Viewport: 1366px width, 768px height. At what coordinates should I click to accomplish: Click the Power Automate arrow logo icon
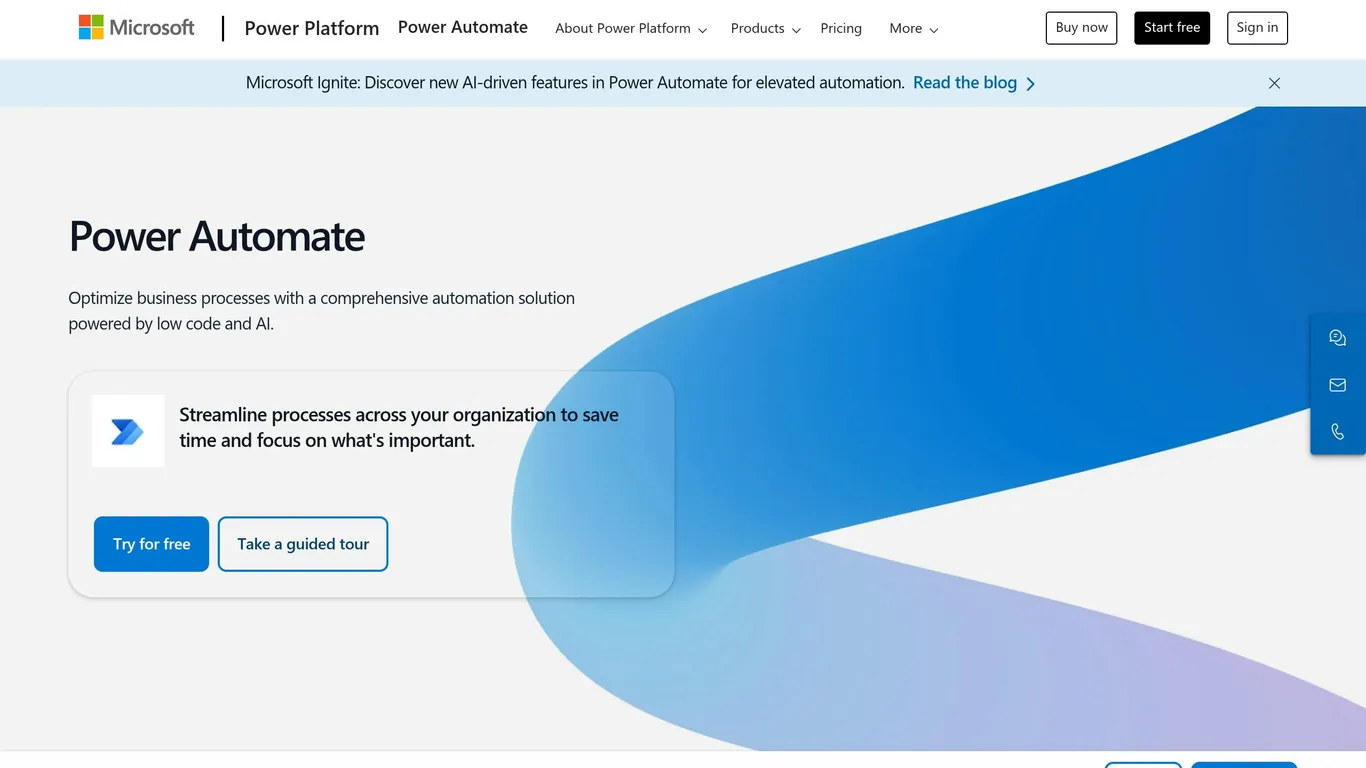(128, 431)
